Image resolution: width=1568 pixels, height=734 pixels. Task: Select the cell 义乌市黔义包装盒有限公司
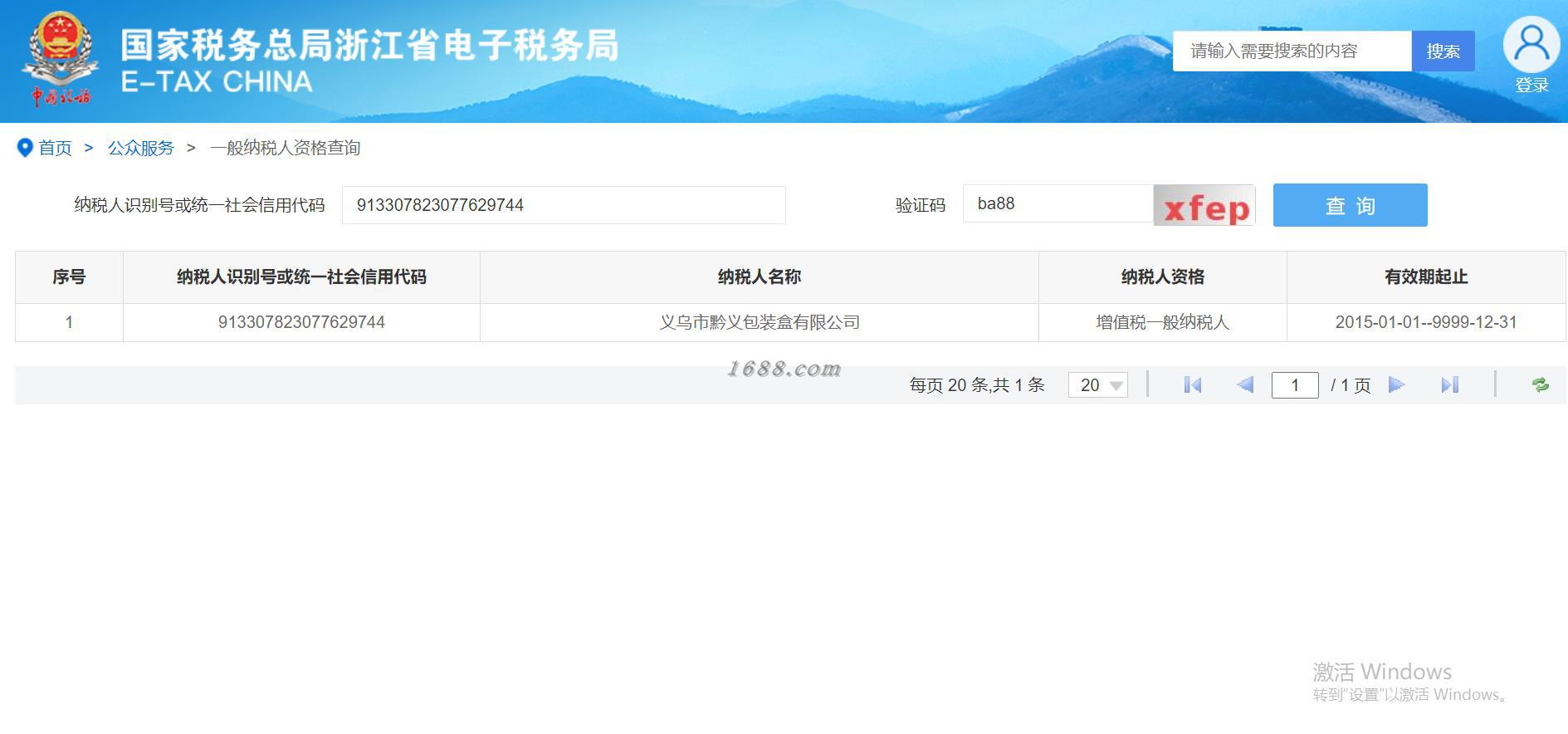point(760,322)
